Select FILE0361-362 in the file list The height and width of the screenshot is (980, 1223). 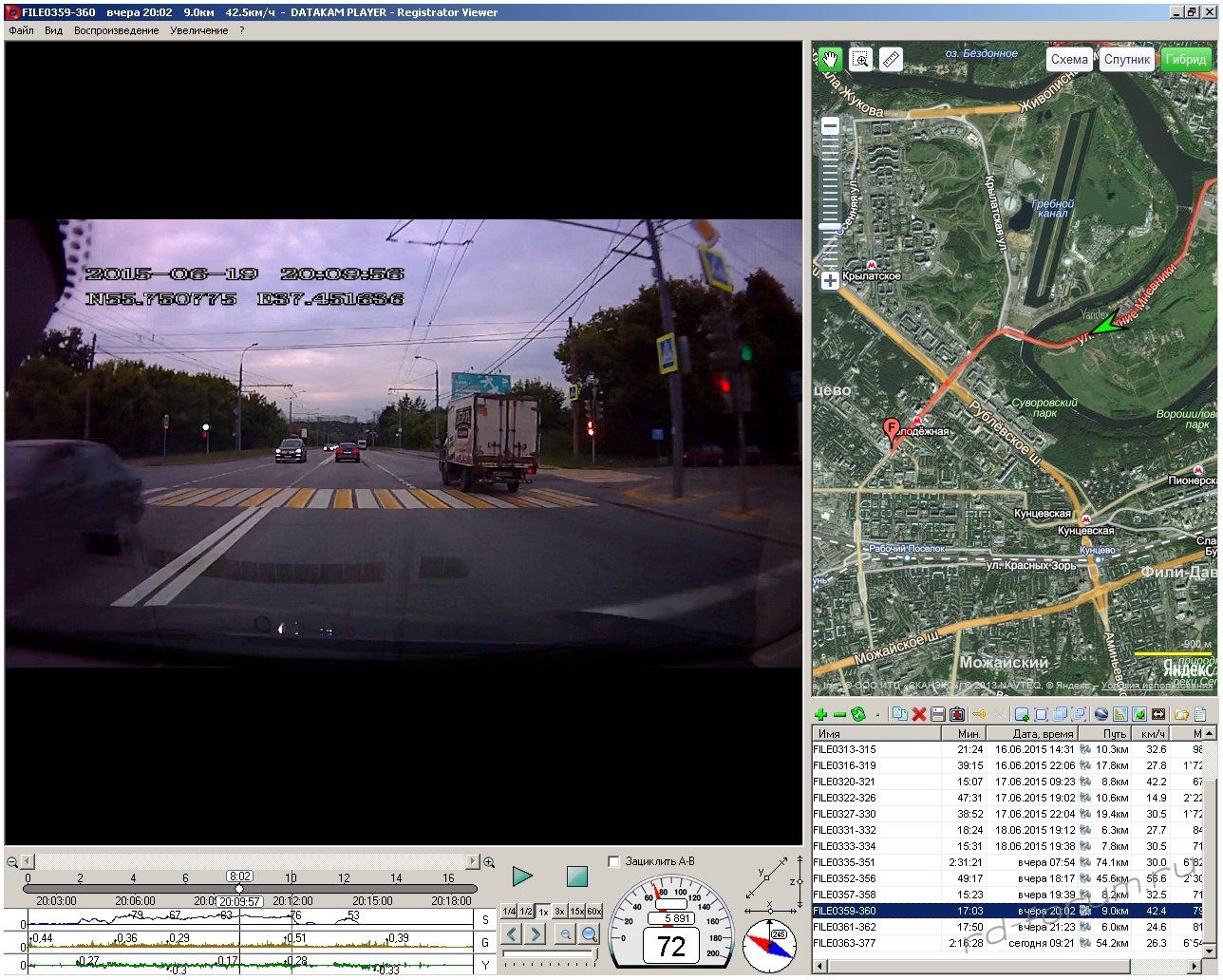pos(845,927)
